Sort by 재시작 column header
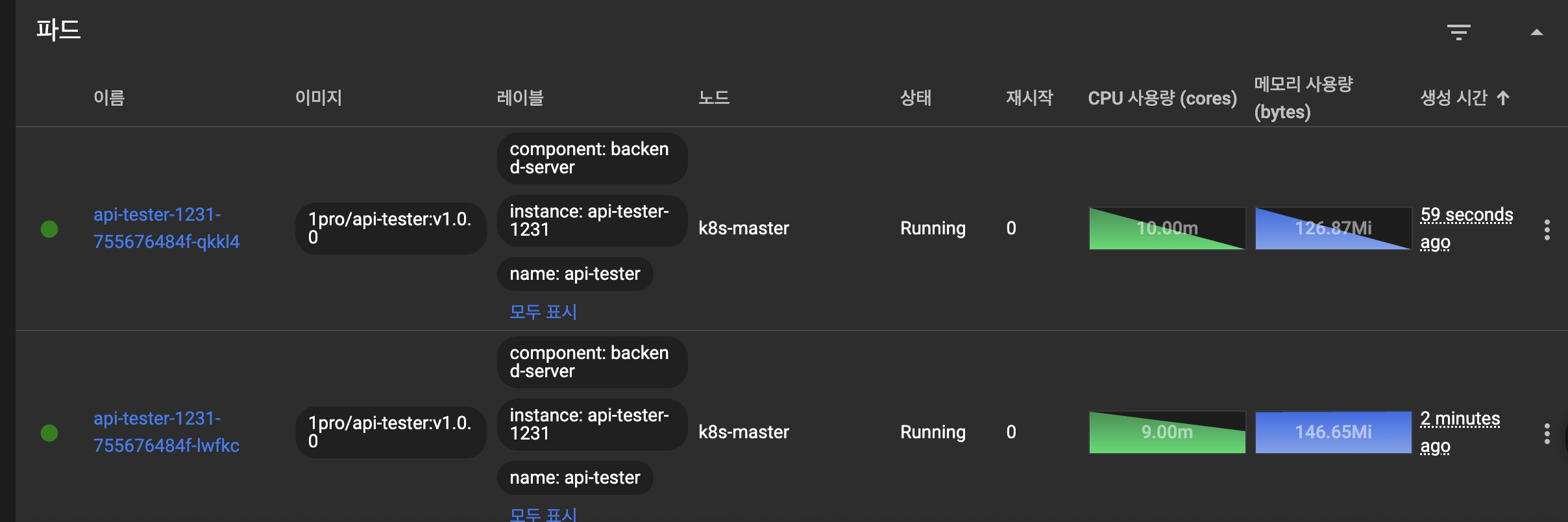The image size is (1568, 522). click(x=1029, y=98)
